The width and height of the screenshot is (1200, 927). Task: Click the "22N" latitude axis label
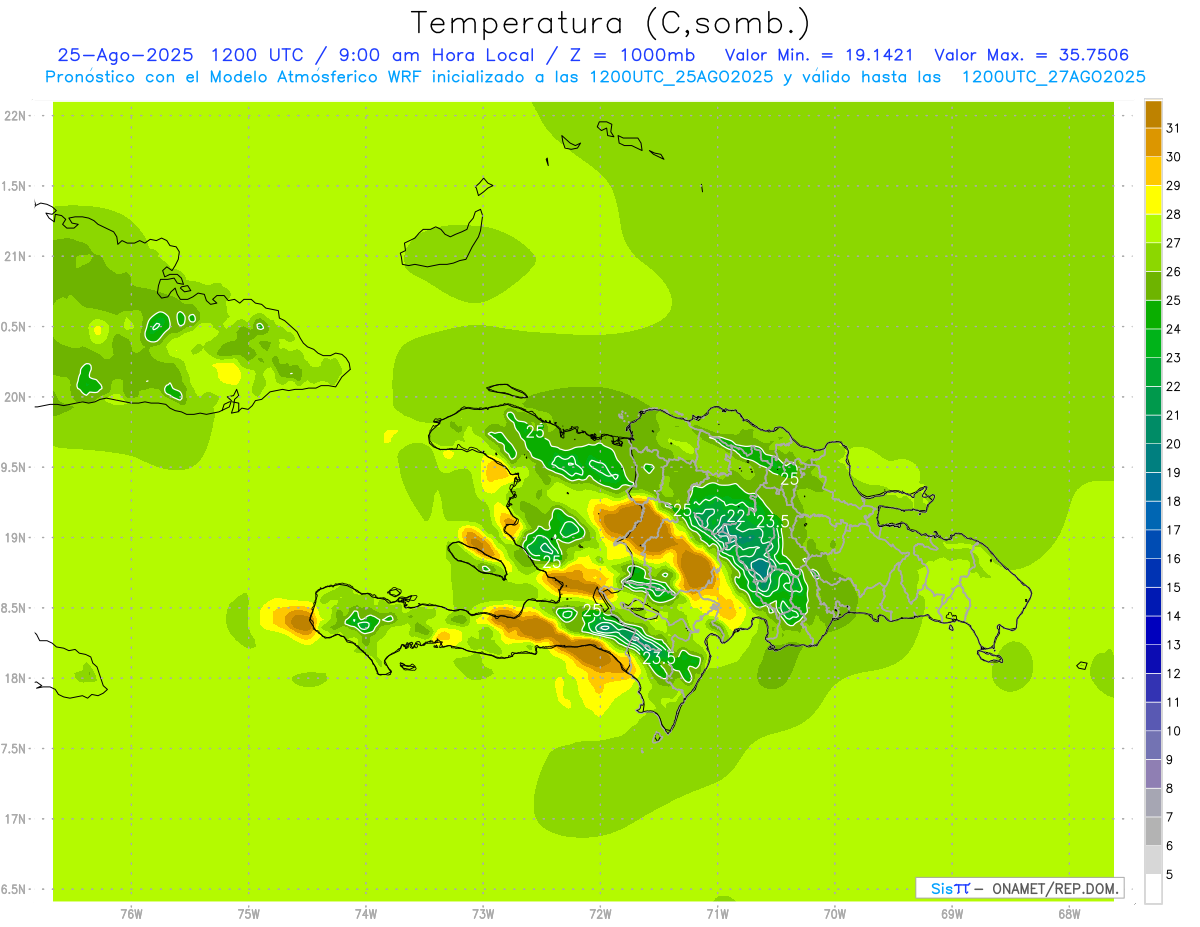coord(15,116)
